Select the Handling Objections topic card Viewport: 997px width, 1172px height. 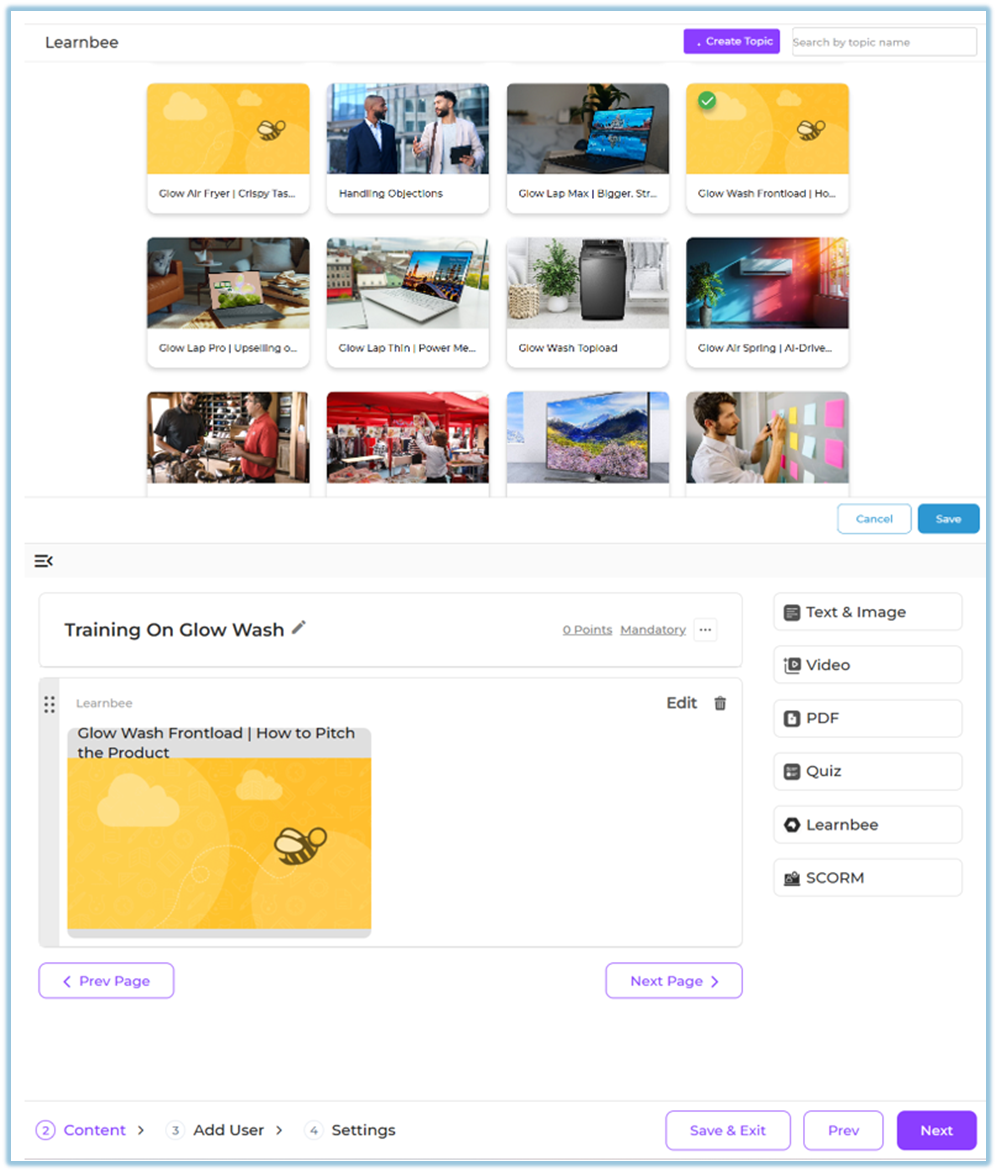[x=407, y=147]
